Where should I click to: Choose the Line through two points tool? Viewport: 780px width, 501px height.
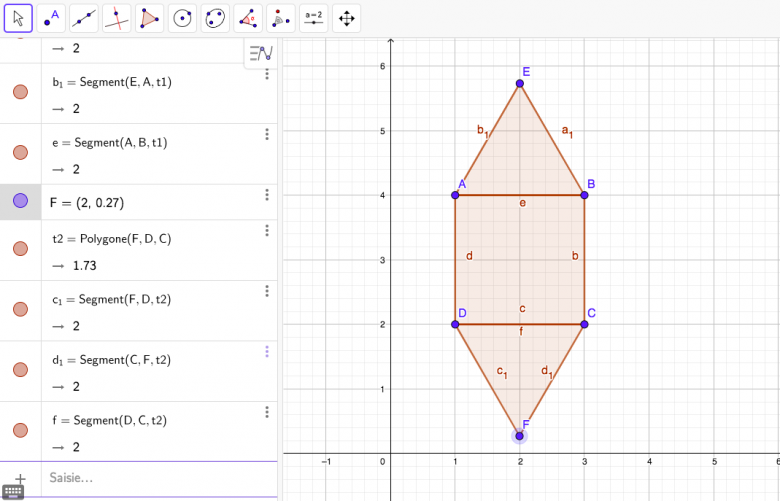84,17
